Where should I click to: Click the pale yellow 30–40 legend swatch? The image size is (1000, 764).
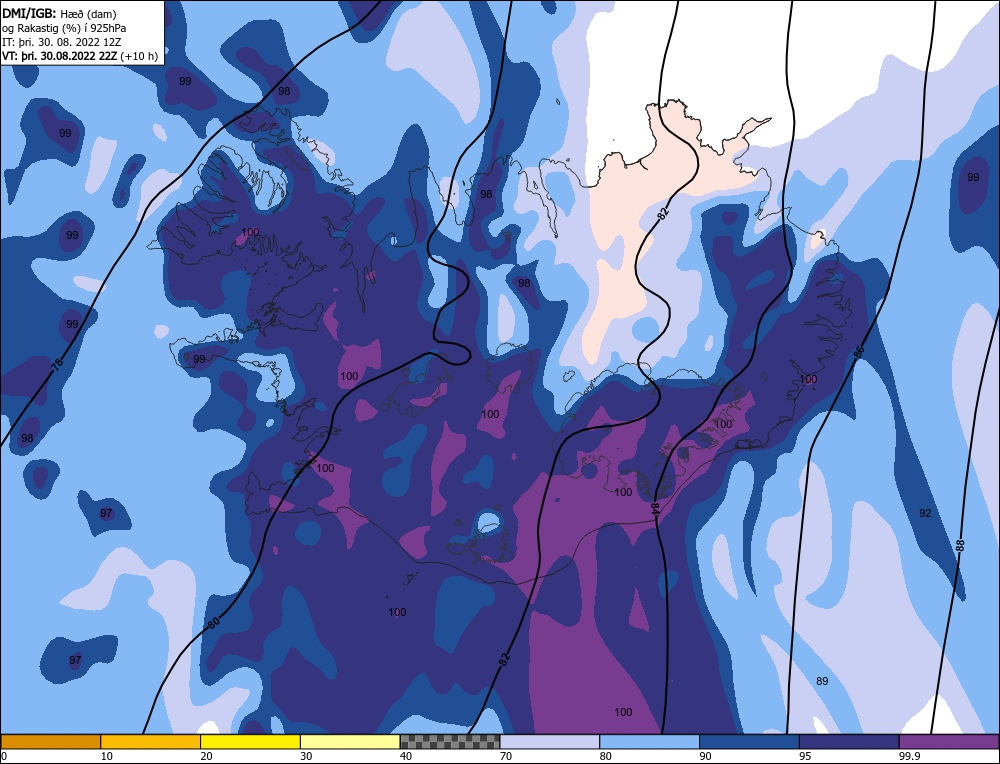(350, 741)
